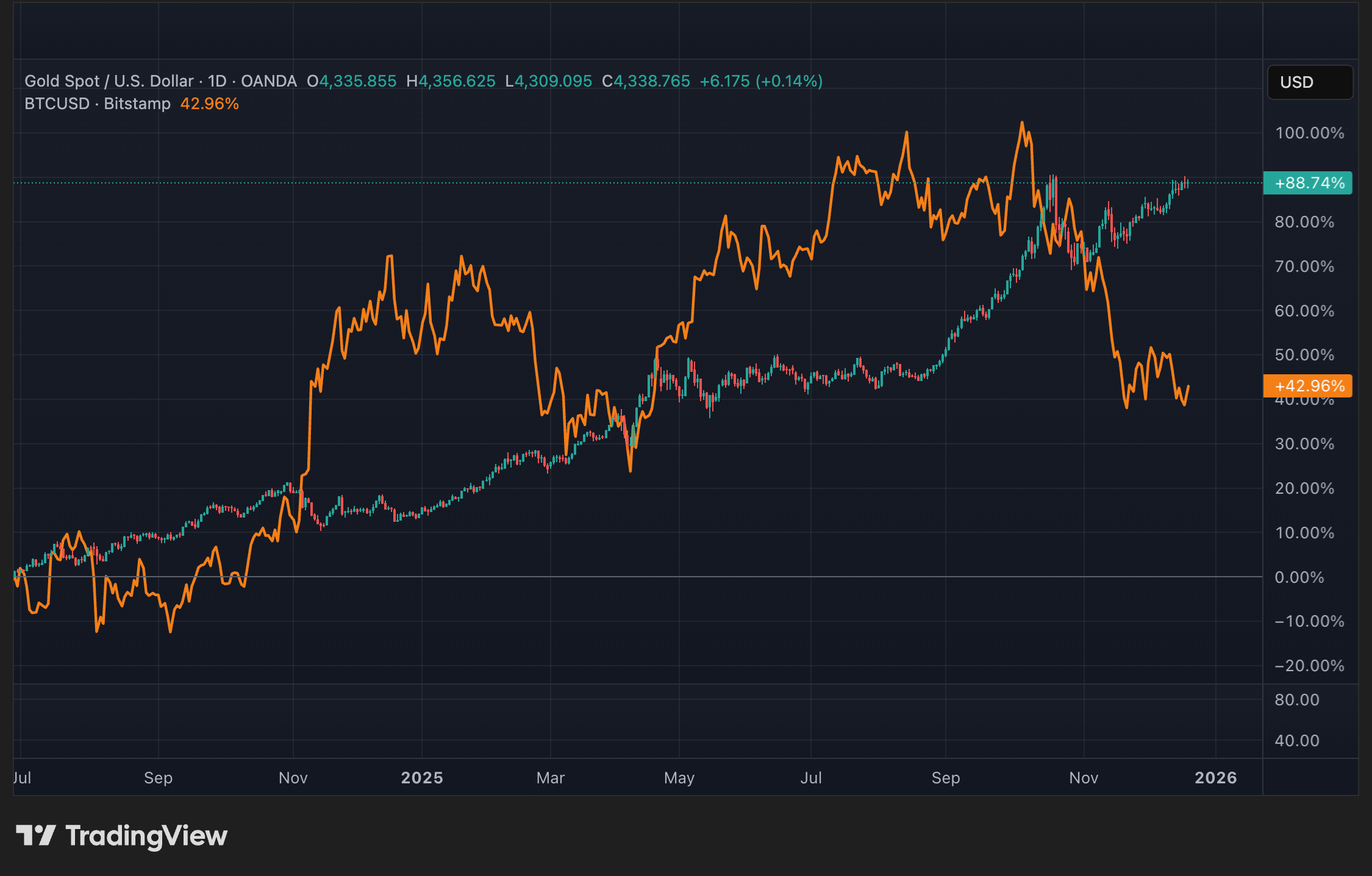The height and width of the screenshot is (876, 1372).
Task: Click the Gold Spot / U.S. Dollar title
Action: pos(109,81)
